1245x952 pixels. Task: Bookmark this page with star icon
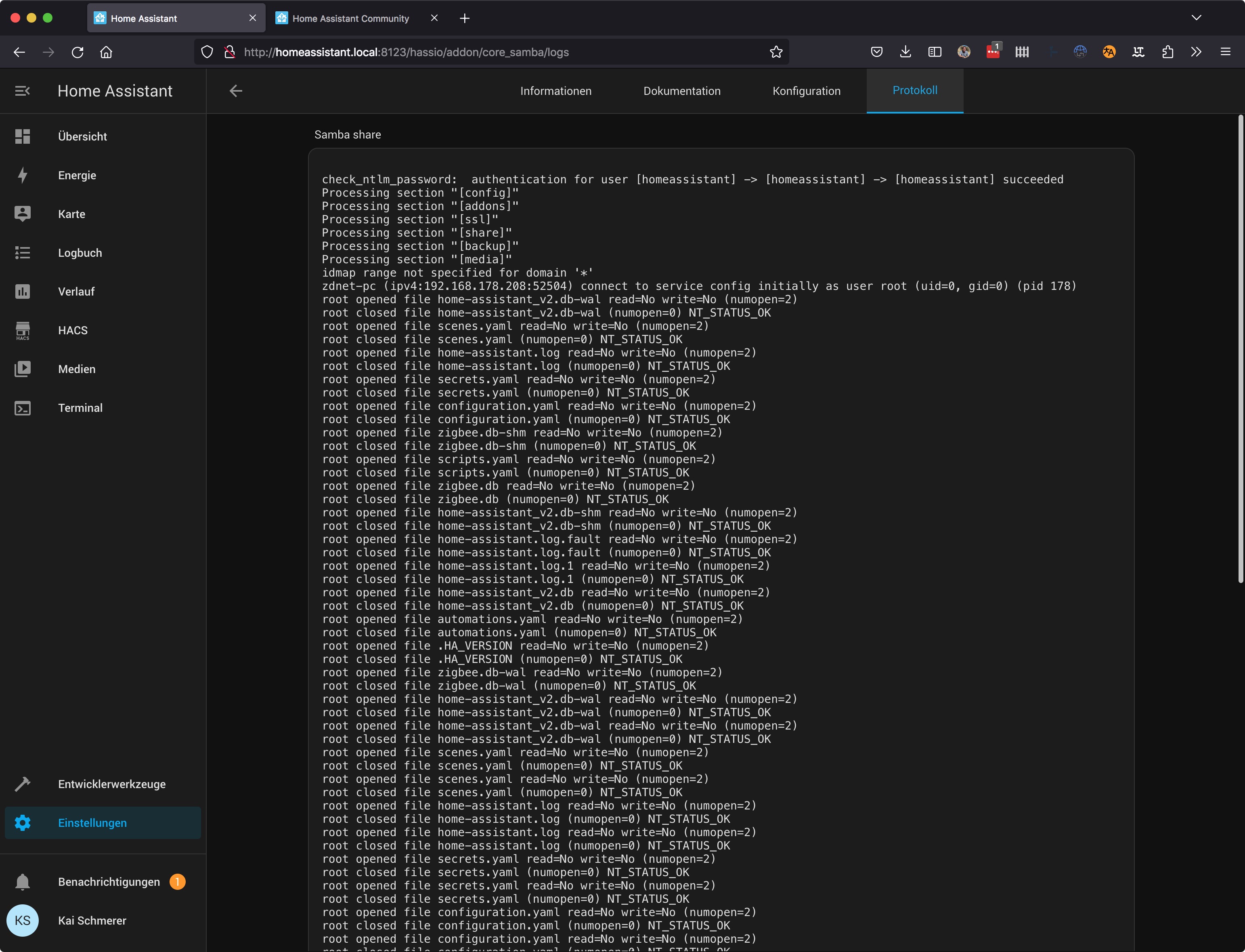776,52
